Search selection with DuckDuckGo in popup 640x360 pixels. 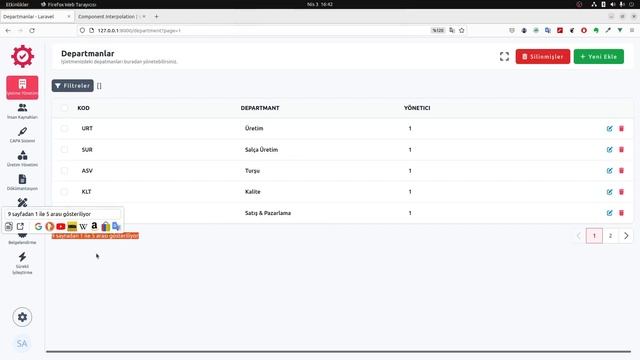pyautogui.click(x=50, y=226)
